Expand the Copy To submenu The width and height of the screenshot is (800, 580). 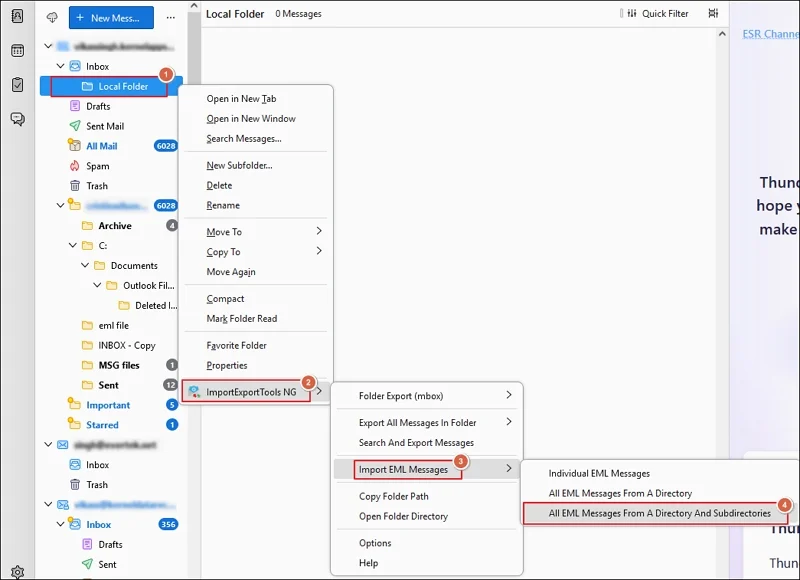(255, 251)
